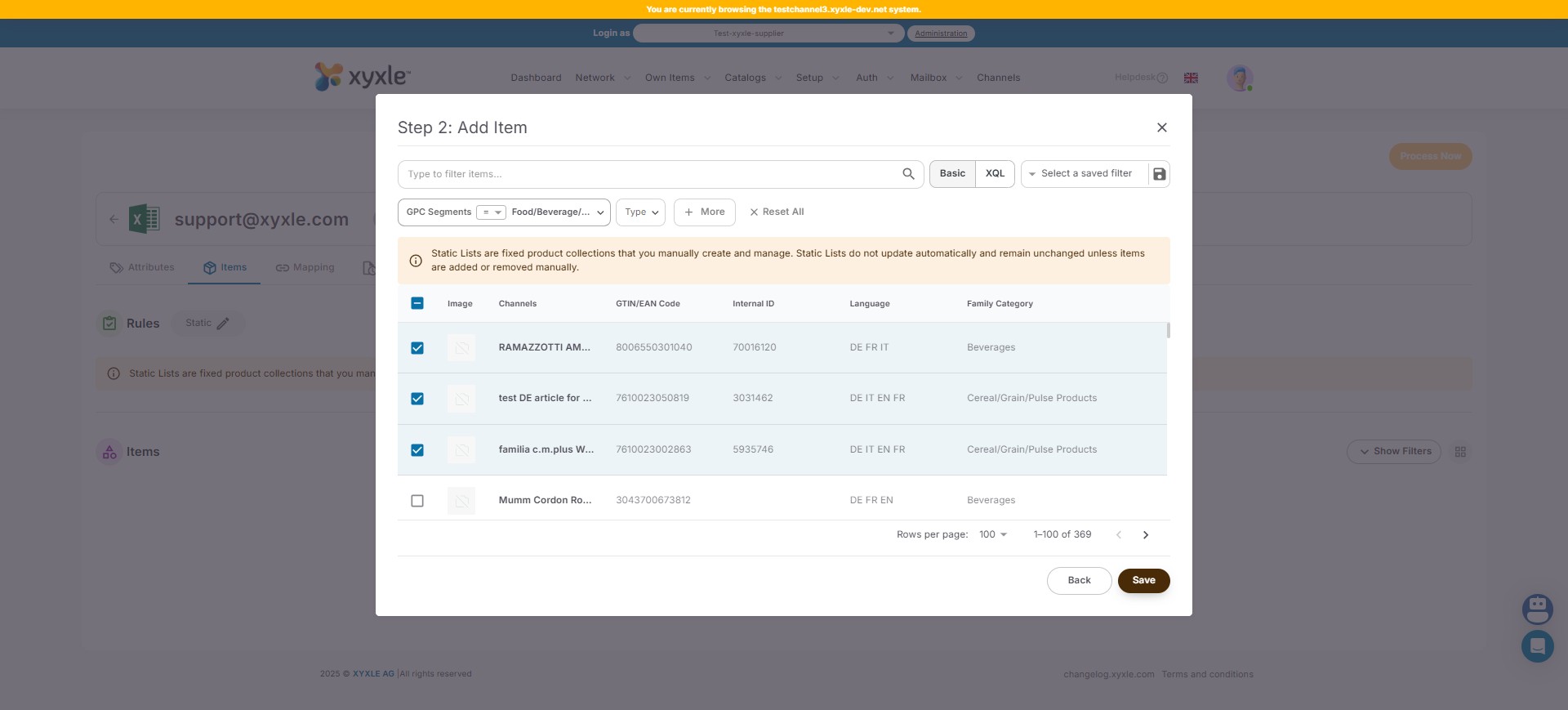Expand the Show Filters dropdown
This screenshot has height=710, width=1568.
click(1394, 452)
